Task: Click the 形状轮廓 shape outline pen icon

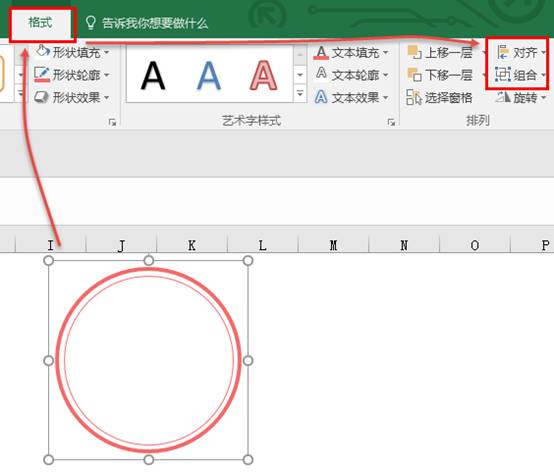Action: [42, 75]
